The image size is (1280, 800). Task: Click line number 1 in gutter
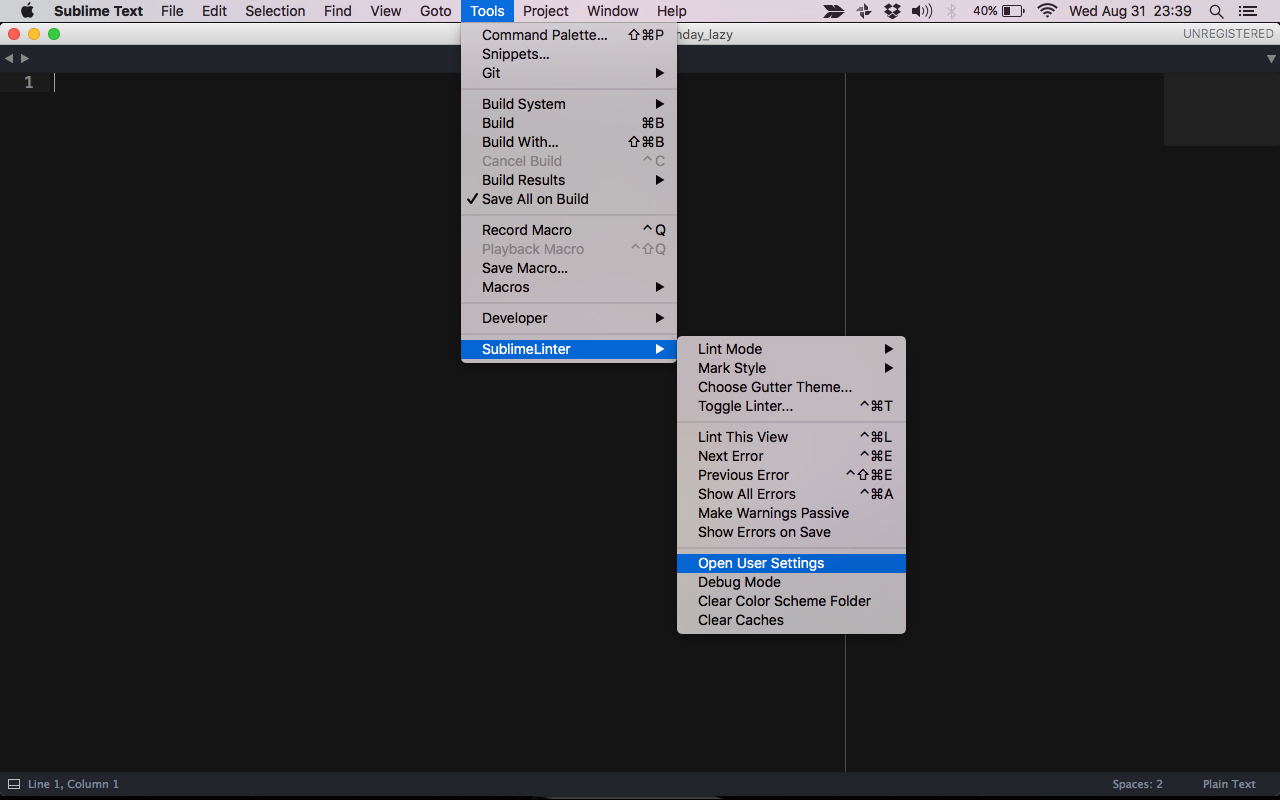pos(29,82)
